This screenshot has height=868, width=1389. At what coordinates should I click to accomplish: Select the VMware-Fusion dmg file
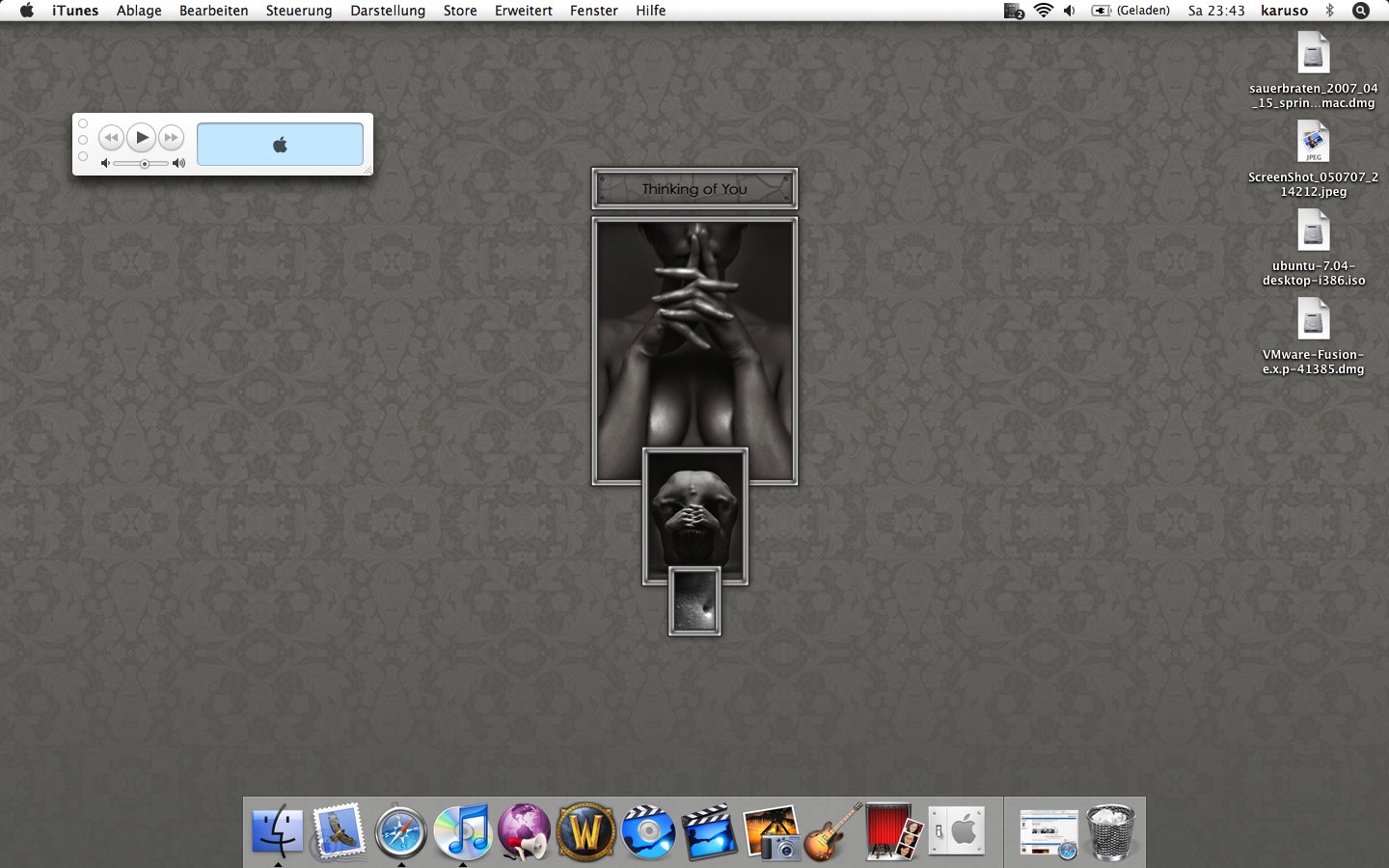pyautogui.click(x=1313, y=337)
